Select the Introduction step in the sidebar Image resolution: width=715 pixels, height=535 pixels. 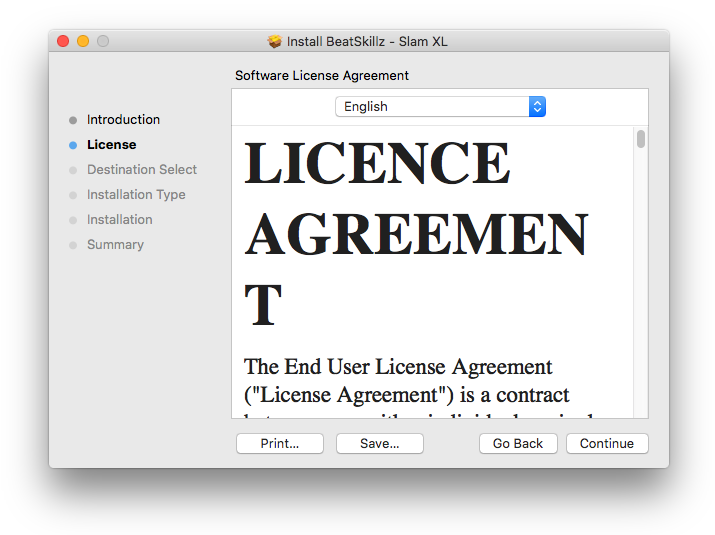(123, 120)
